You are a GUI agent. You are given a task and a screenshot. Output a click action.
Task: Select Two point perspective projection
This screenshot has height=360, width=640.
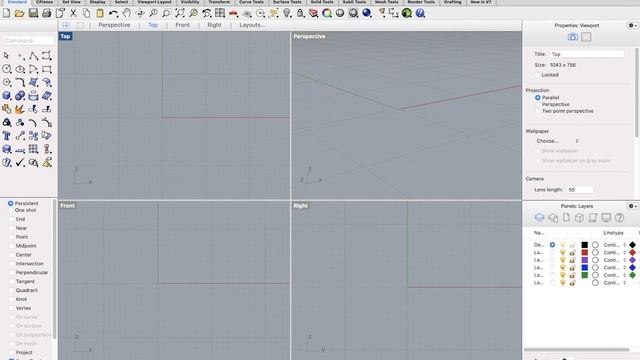coord(538,111)
